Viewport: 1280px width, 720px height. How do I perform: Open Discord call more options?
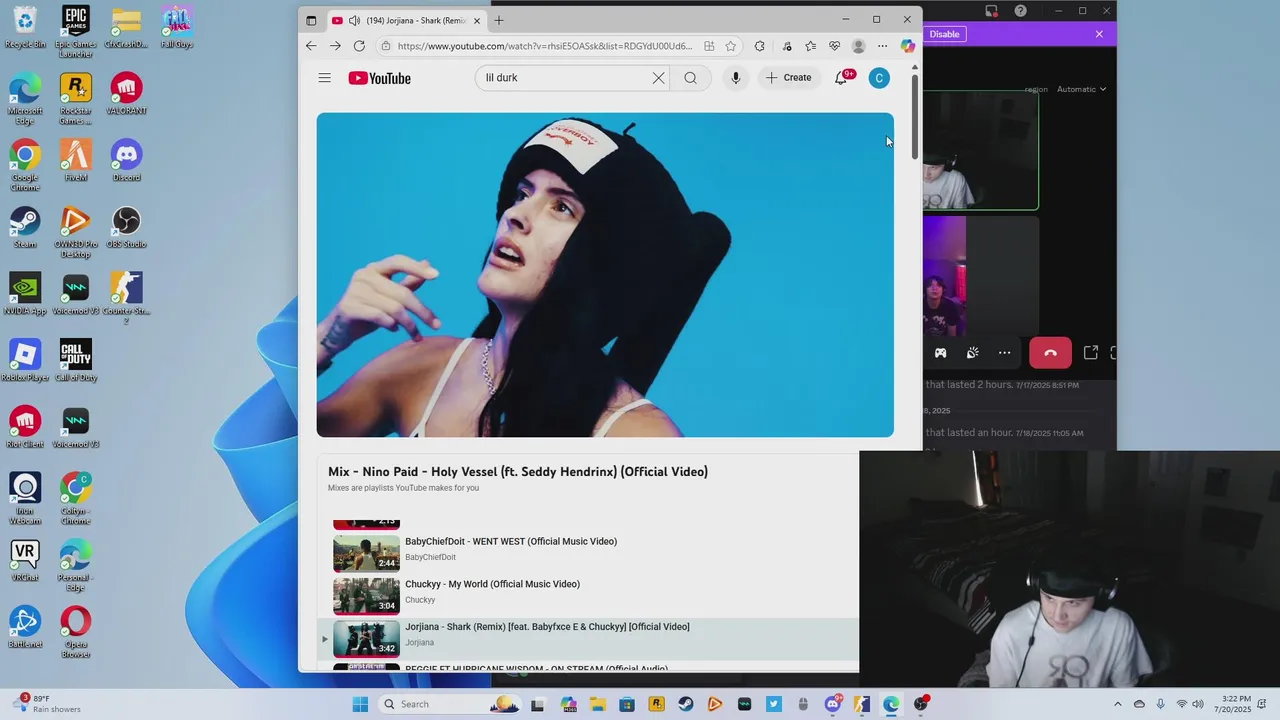click(1005, 352)
